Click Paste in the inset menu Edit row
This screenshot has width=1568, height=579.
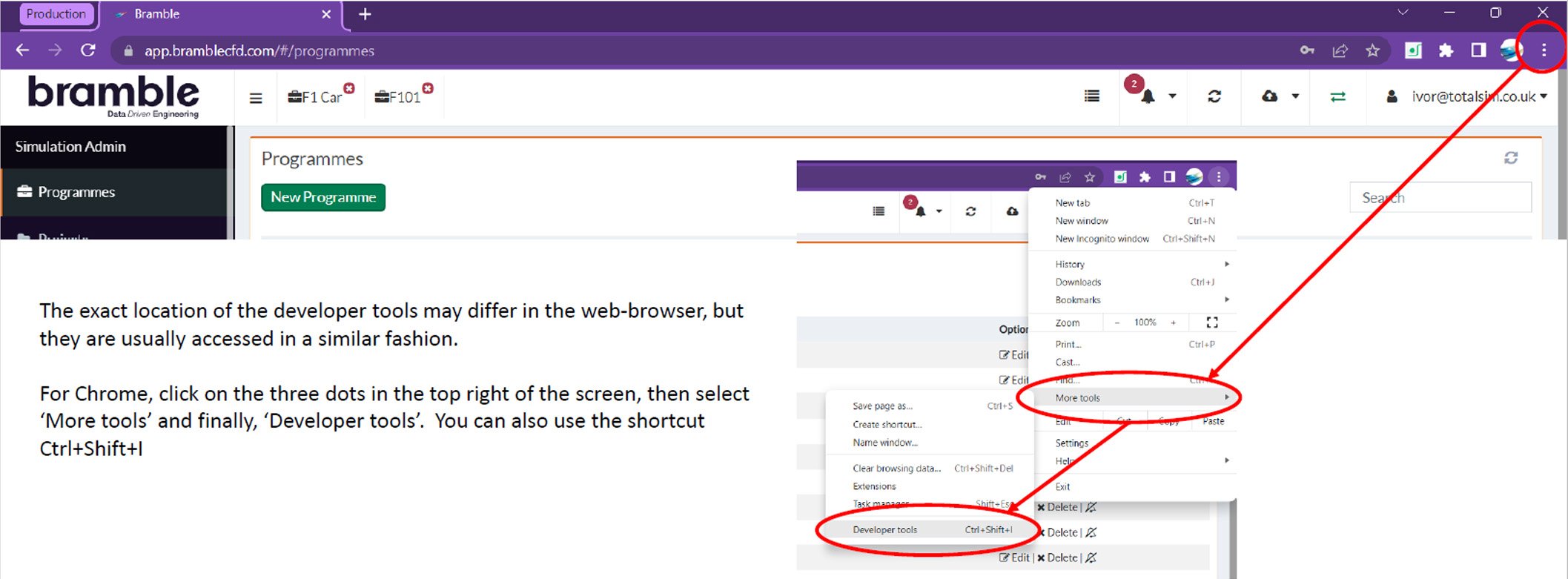1213,421
